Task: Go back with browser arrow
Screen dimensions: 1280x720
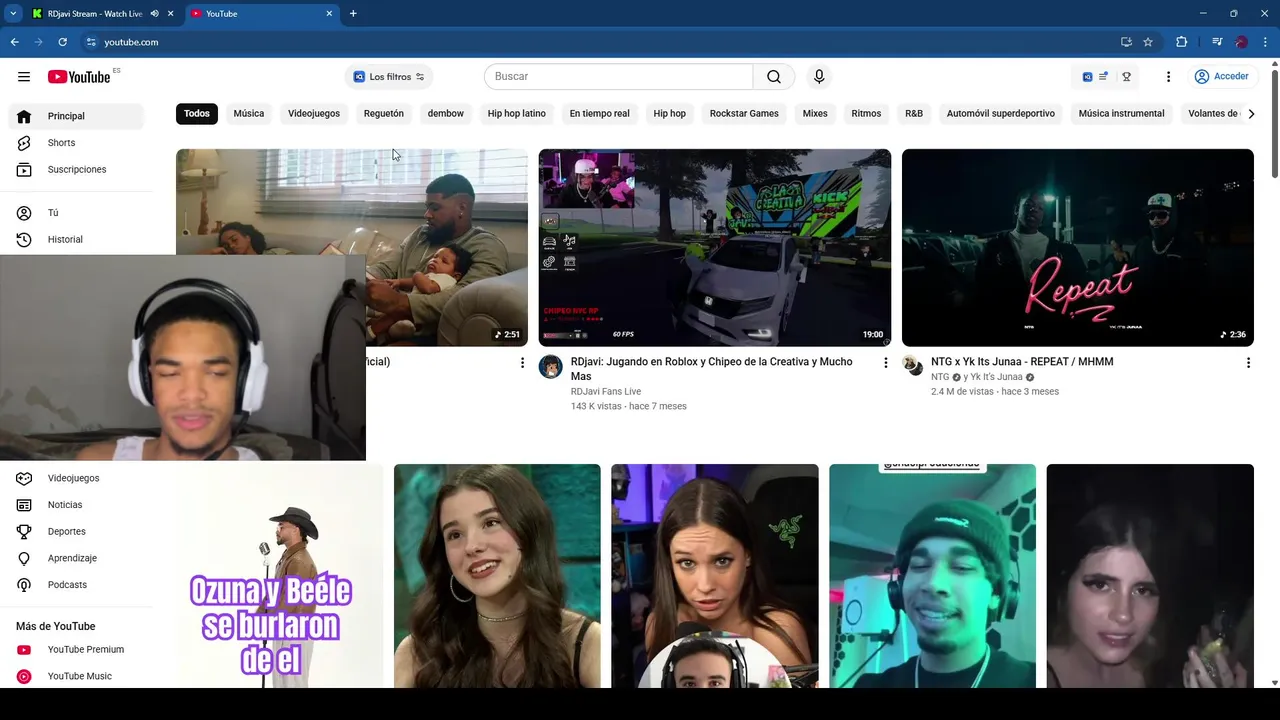Action: (14, 42)
